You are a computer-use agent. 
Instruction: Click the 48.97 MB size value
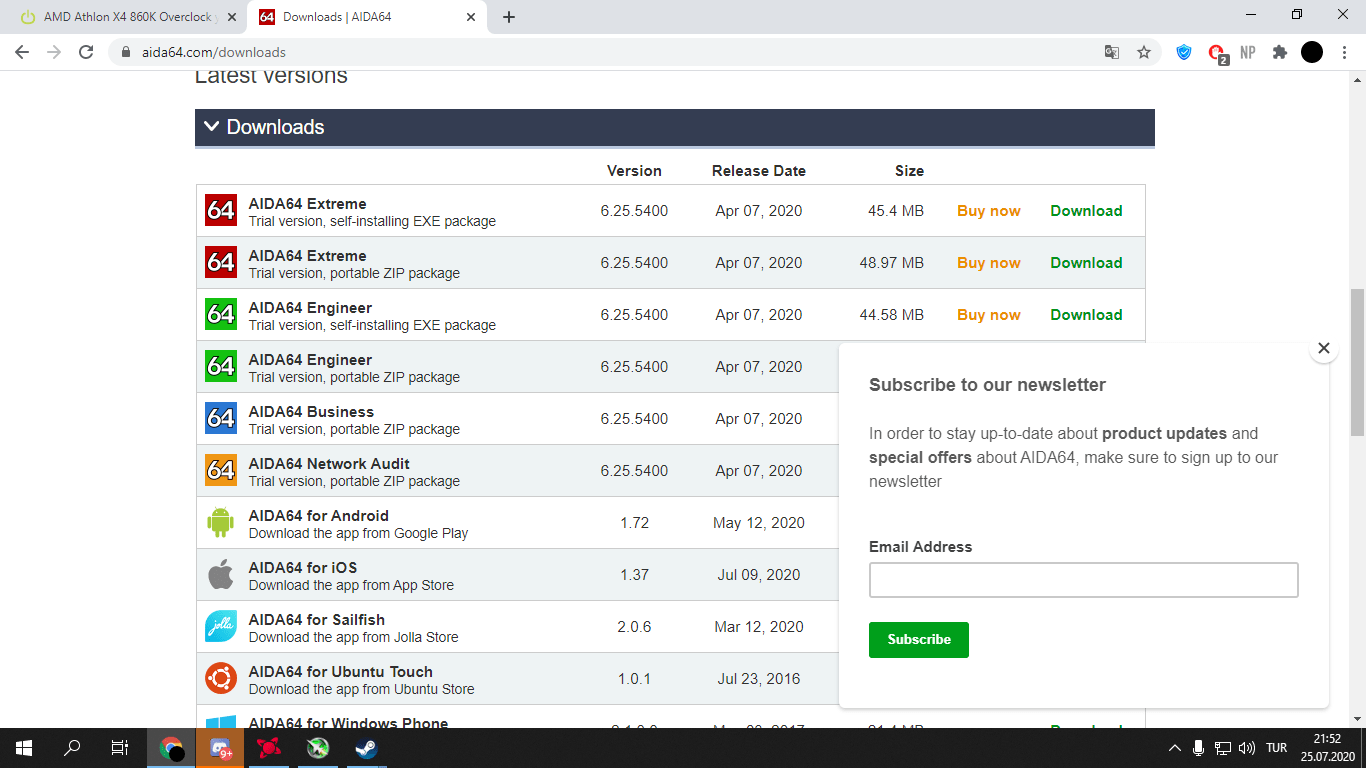[892, 263]
